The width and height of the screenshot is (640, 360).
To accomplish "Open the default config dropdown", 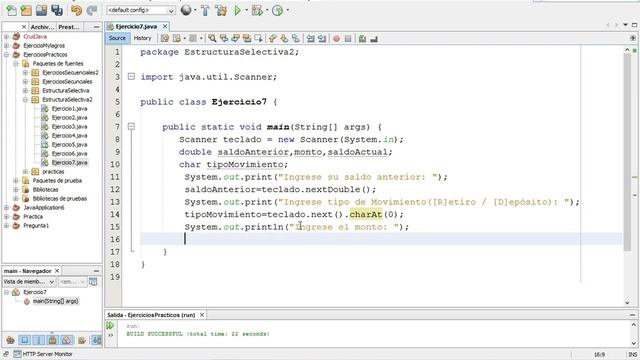I will tap(141, 10).
